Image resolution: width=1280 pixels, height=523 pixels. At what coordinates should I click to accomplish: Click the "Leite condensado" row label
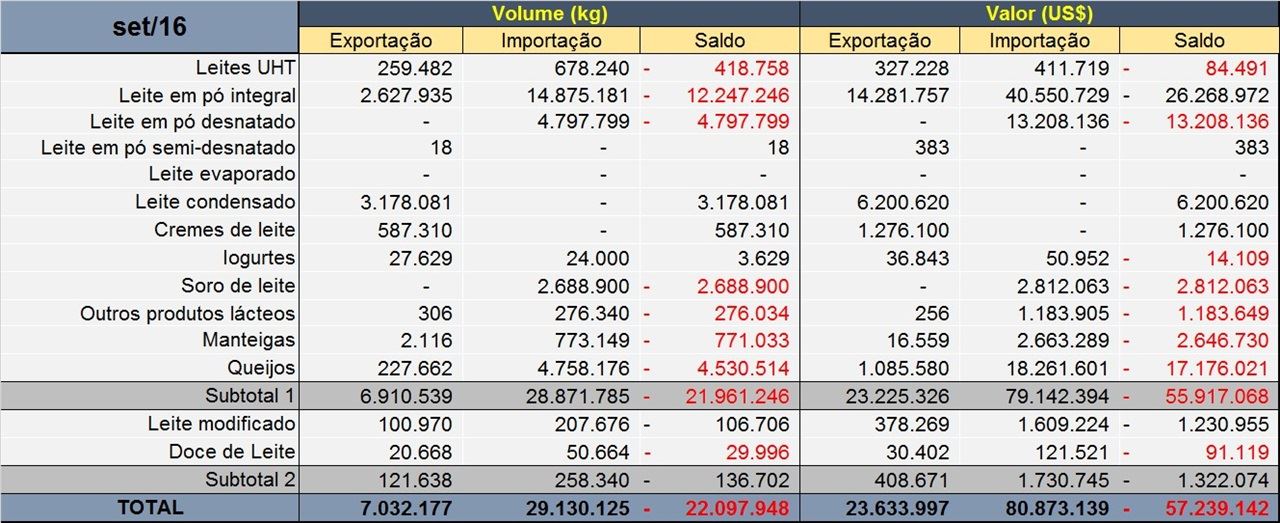[215, 202]
